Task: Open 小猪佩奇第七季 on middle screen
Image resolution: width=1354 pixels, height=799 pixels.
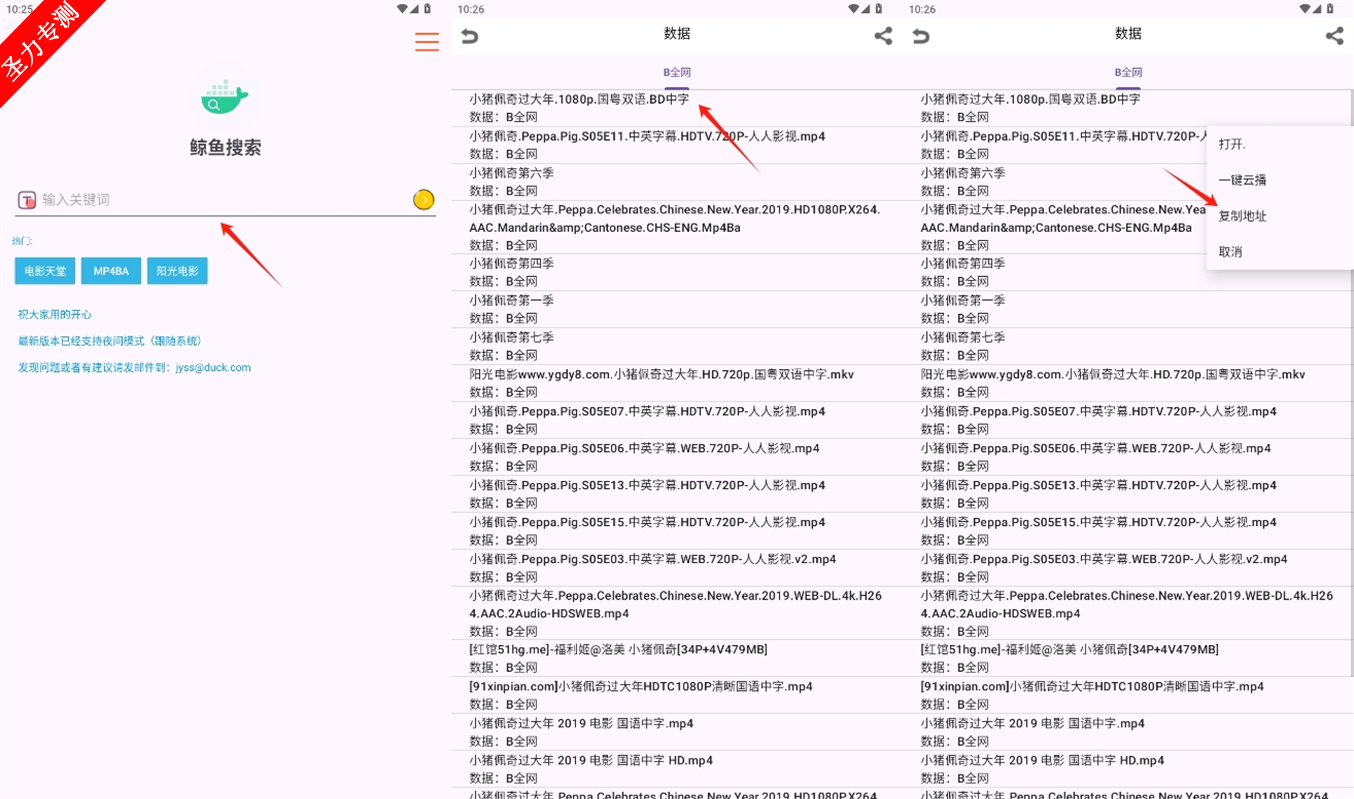Action: [677, 346]
